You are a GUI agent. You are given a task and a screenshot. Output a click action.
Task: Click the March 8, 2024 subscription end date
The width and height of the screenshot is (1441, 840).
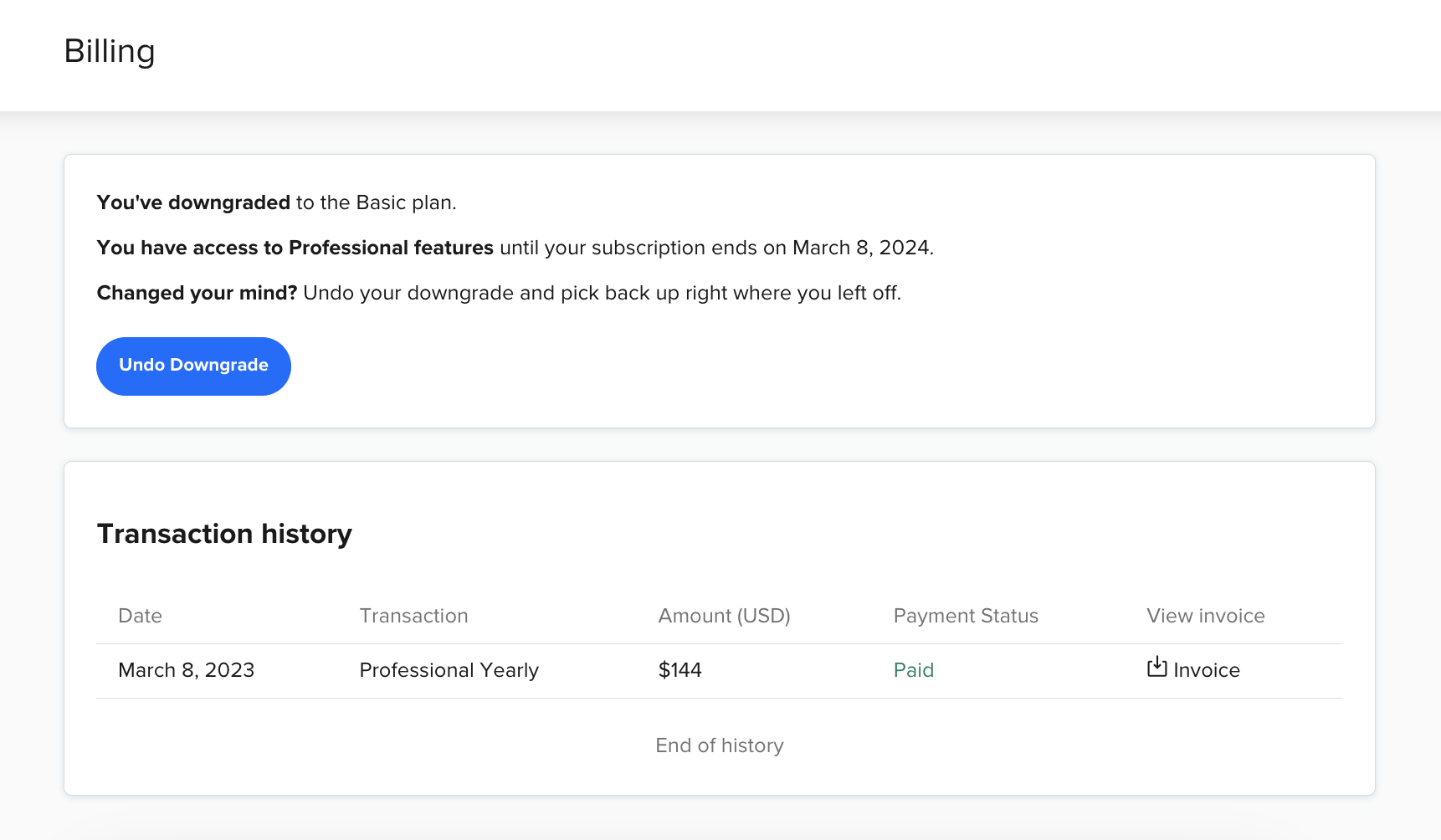(860, 248)
